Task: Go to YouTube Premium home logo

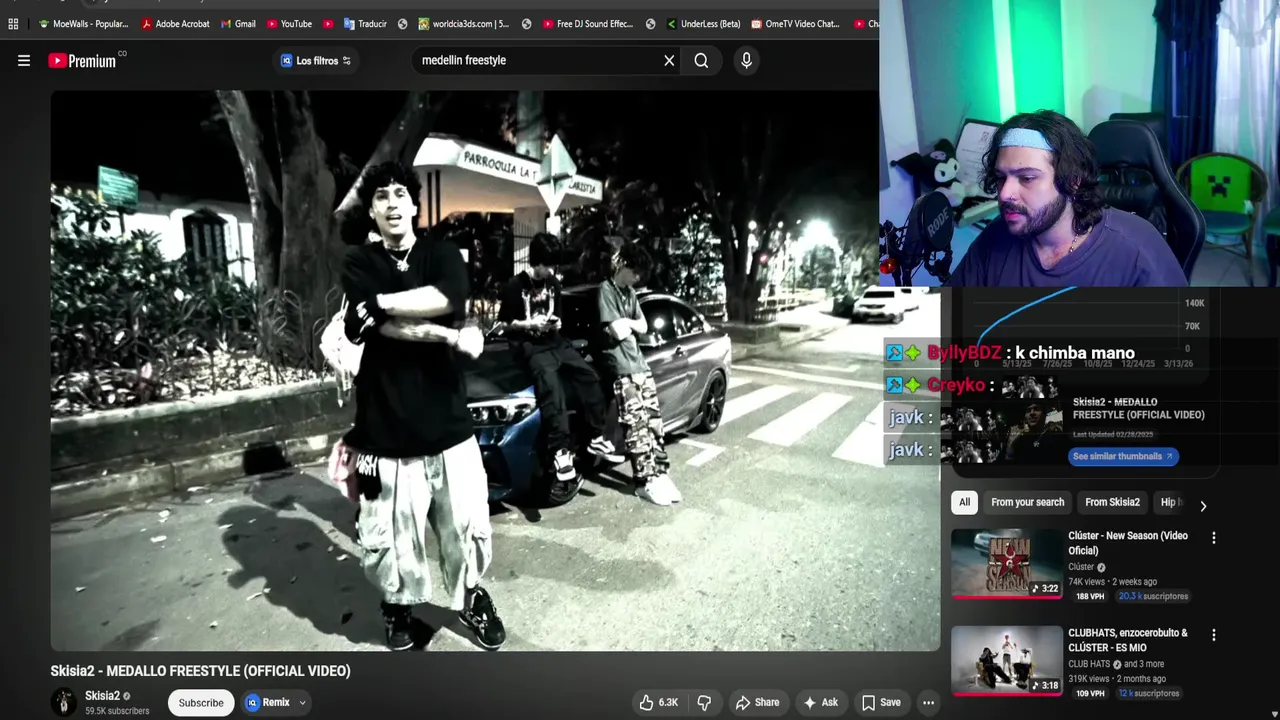Action: pyautogui.click(x=82, y=61)
